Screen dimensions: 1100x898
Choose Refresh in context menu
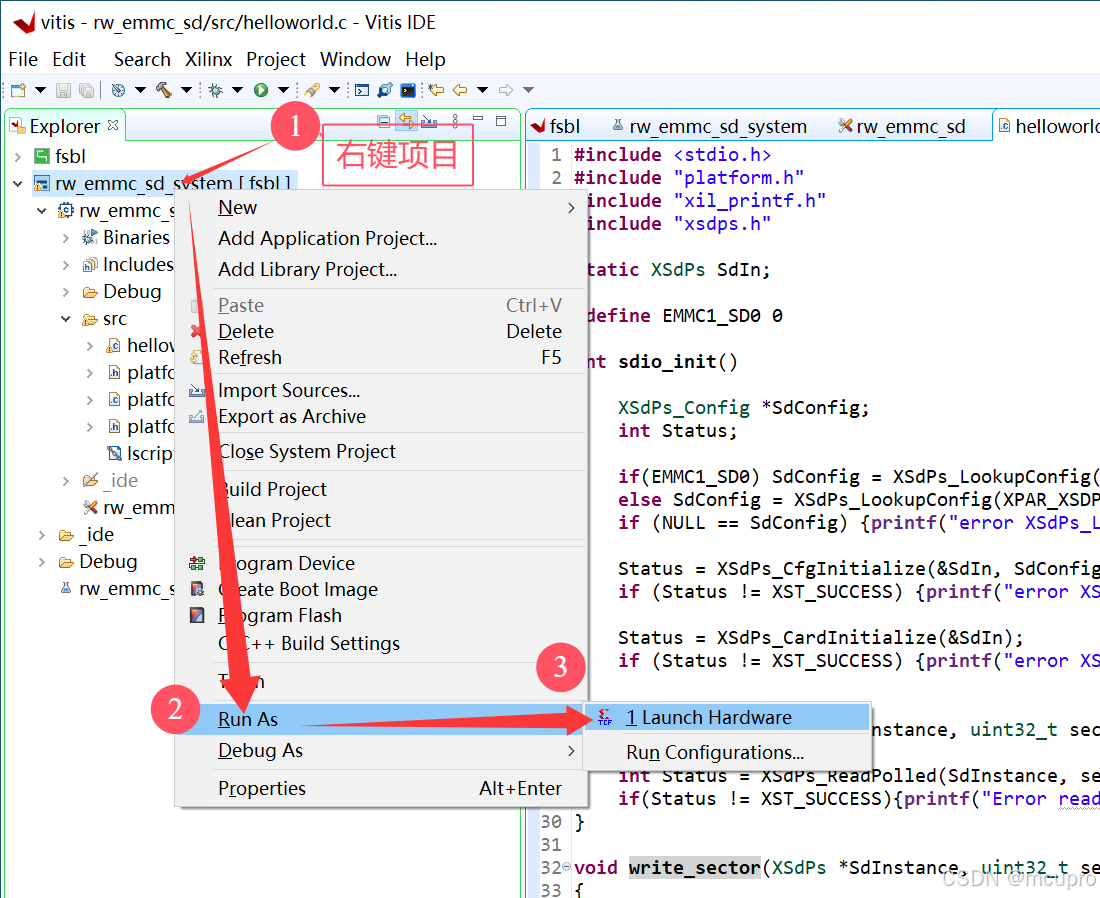click(x=380, y=358)
